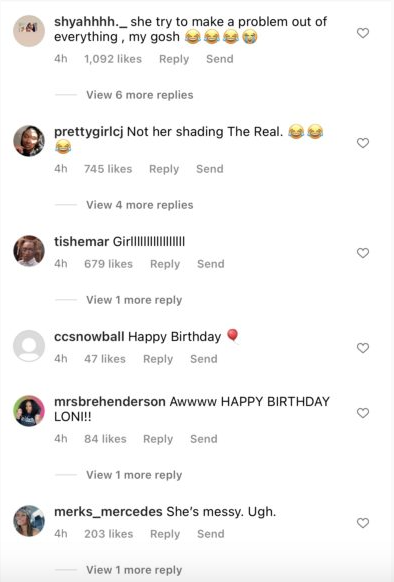Open shyahhhh._'s profile picture
This screenshot has height=582, width=394.
(29, 31)
